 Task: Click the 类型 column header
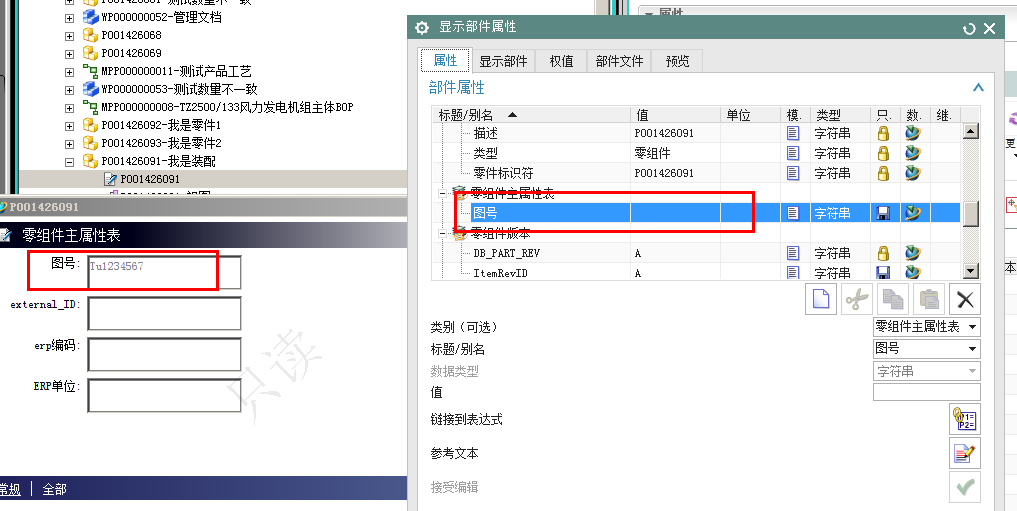pyautogui.click(x=841, y=115)
